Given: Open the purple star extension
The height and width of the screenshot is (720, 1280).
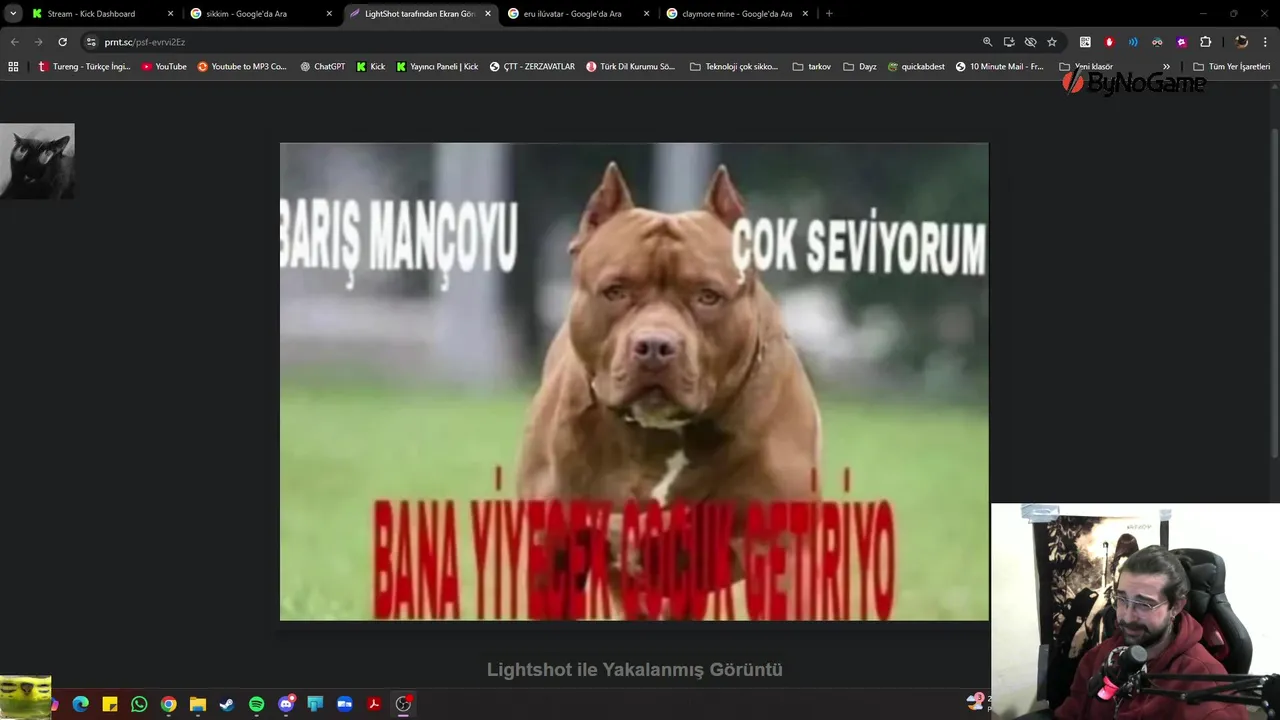Looking at the screenshot, I should pos(1181,42).
